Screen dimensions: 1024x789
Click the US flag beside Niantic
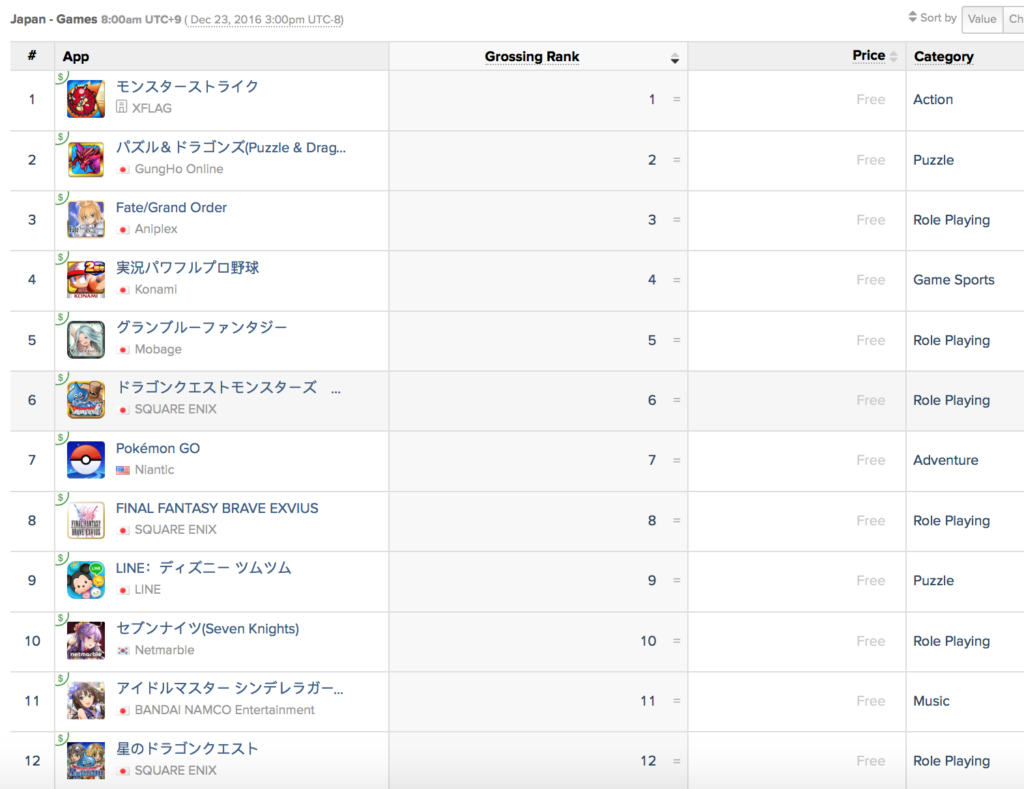[123, 470]
